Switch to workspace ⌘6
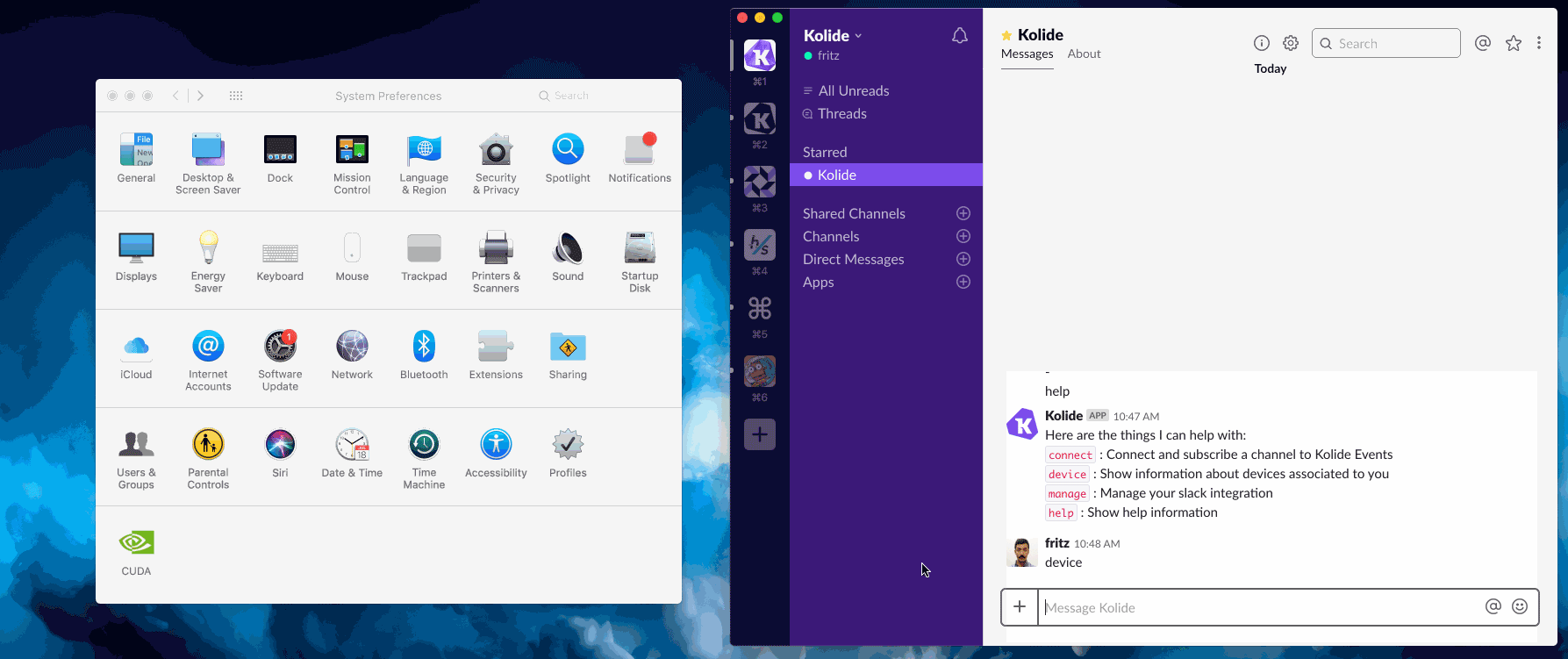Screen dimensions: 1568x659 760,371
